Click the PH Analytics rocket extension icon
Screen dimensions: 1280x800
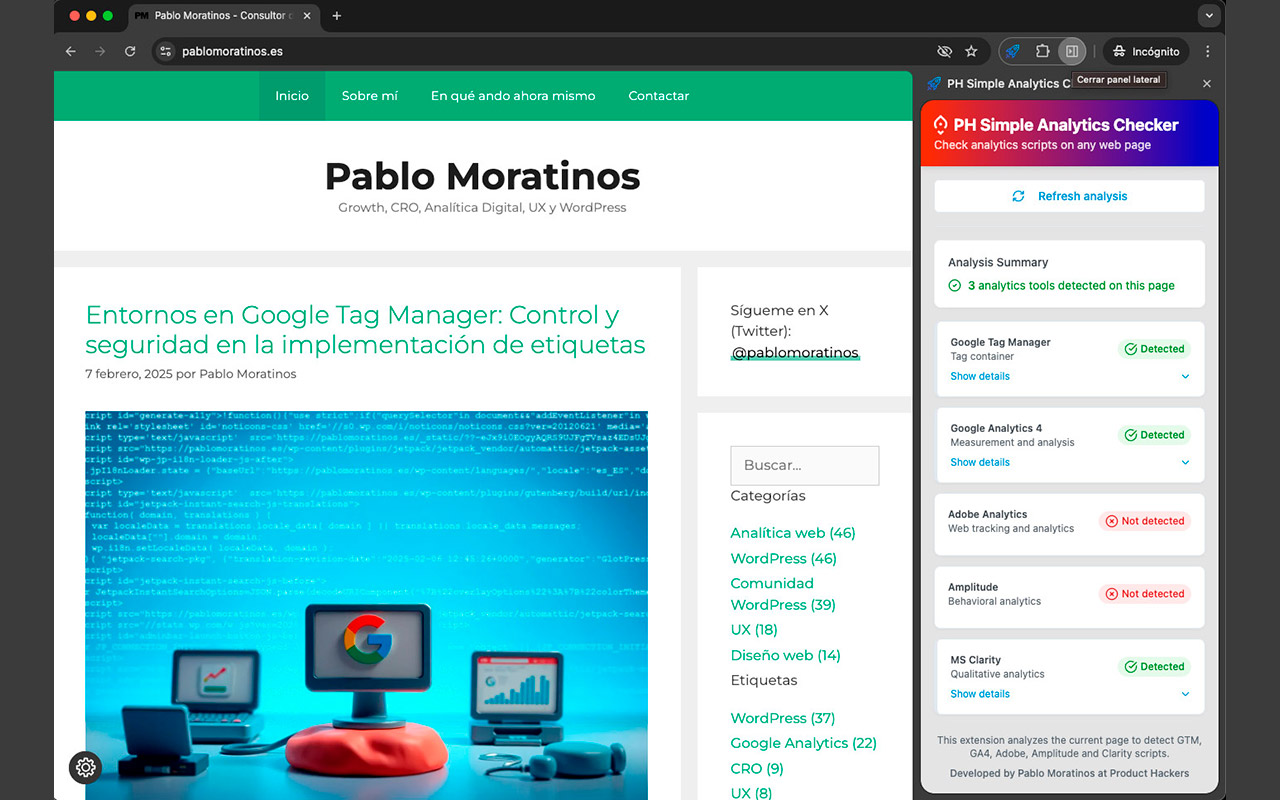(x=1013, y=51)
